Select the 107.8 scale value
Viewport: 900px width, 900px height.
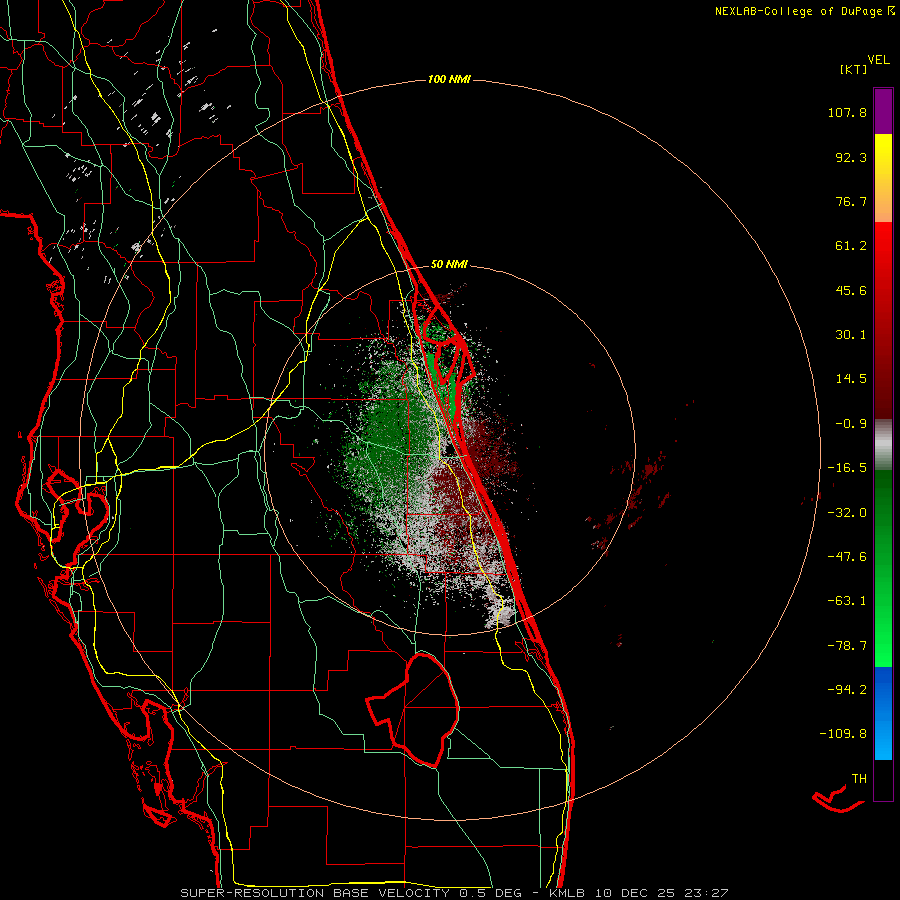(x=847, y=112)
